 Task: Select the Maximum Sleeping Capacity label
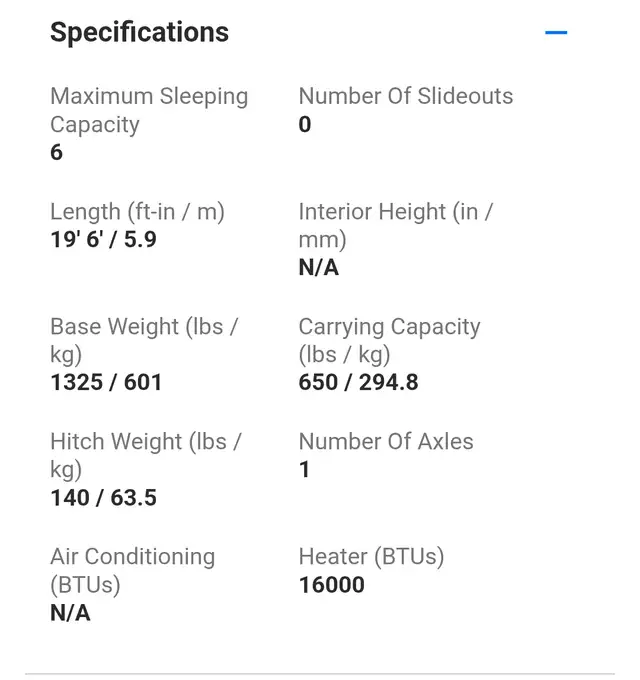tap(149, 110)
